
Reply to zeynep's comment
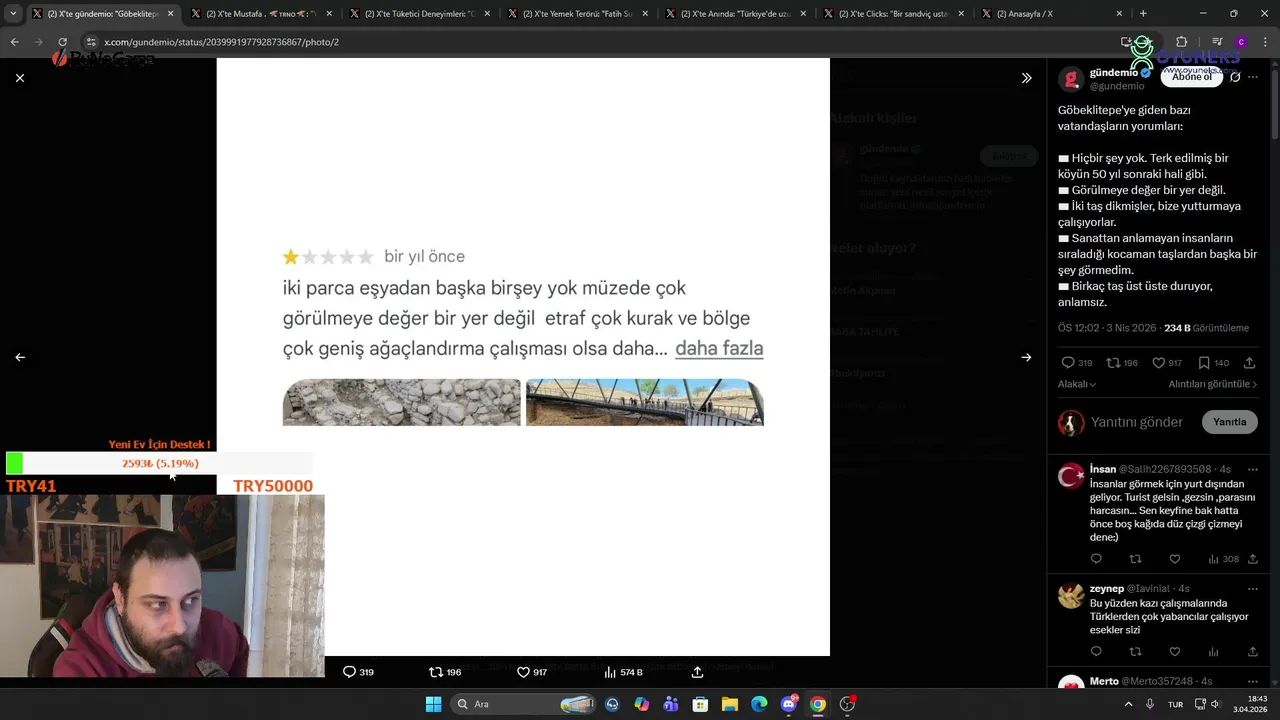pyautogui.click(x=1096, y=652)
